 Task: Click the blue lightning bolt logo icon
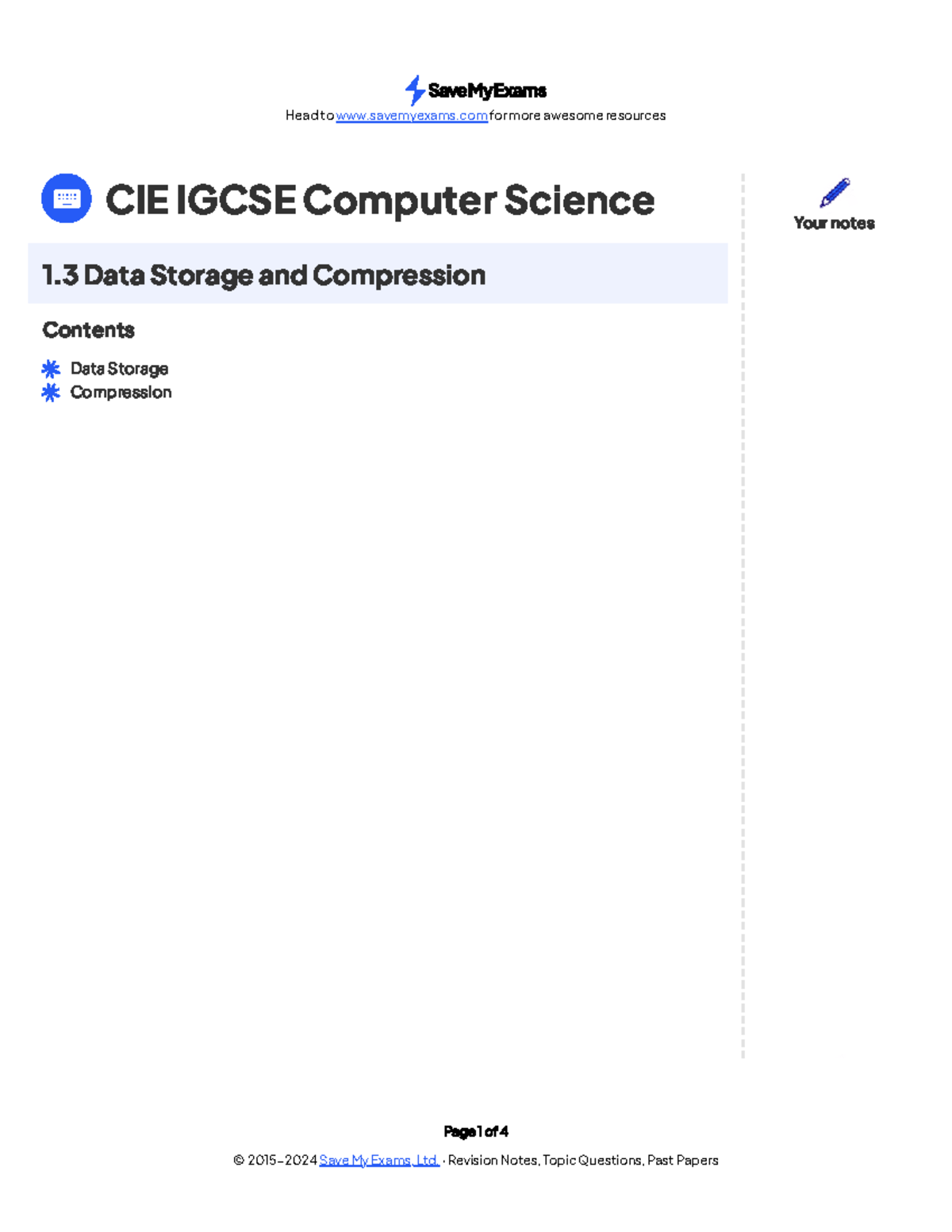click(x=415, y=90)
